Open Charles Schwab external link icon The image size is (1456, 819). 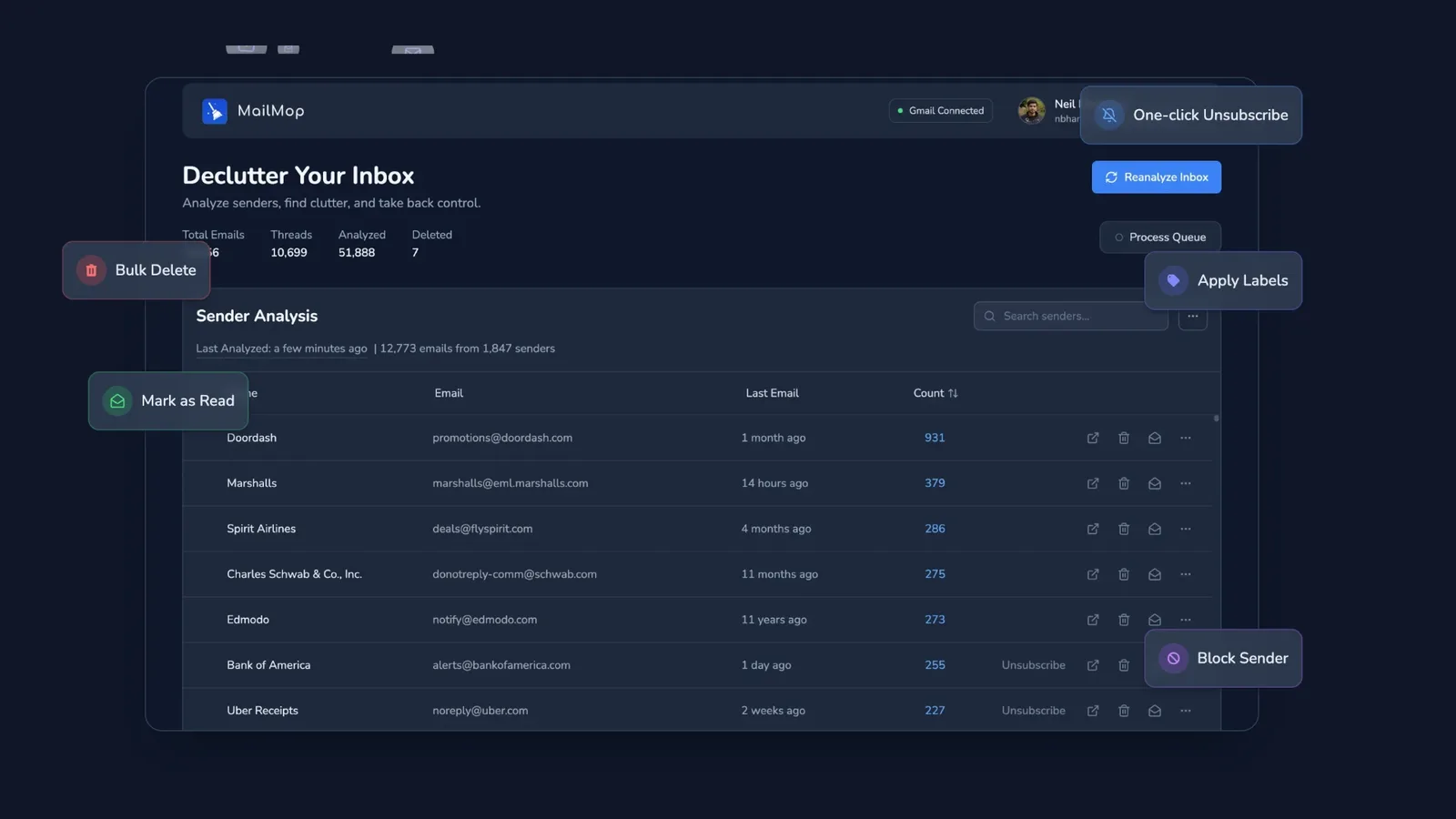(1093, 574)
